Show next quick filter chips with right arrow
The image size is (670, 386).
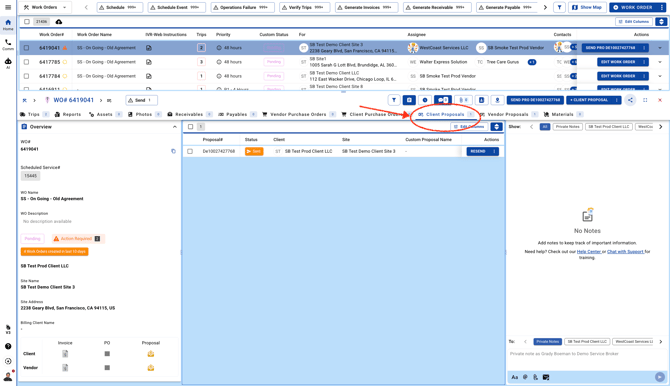[x=545, y=7]
